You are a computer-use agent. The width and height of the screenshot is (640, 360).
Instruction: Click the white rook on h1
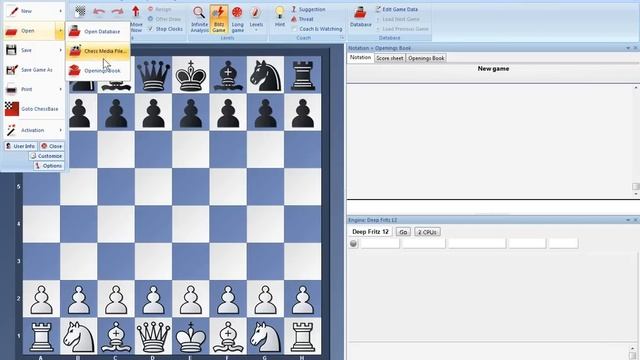click(x=302, y=336)
